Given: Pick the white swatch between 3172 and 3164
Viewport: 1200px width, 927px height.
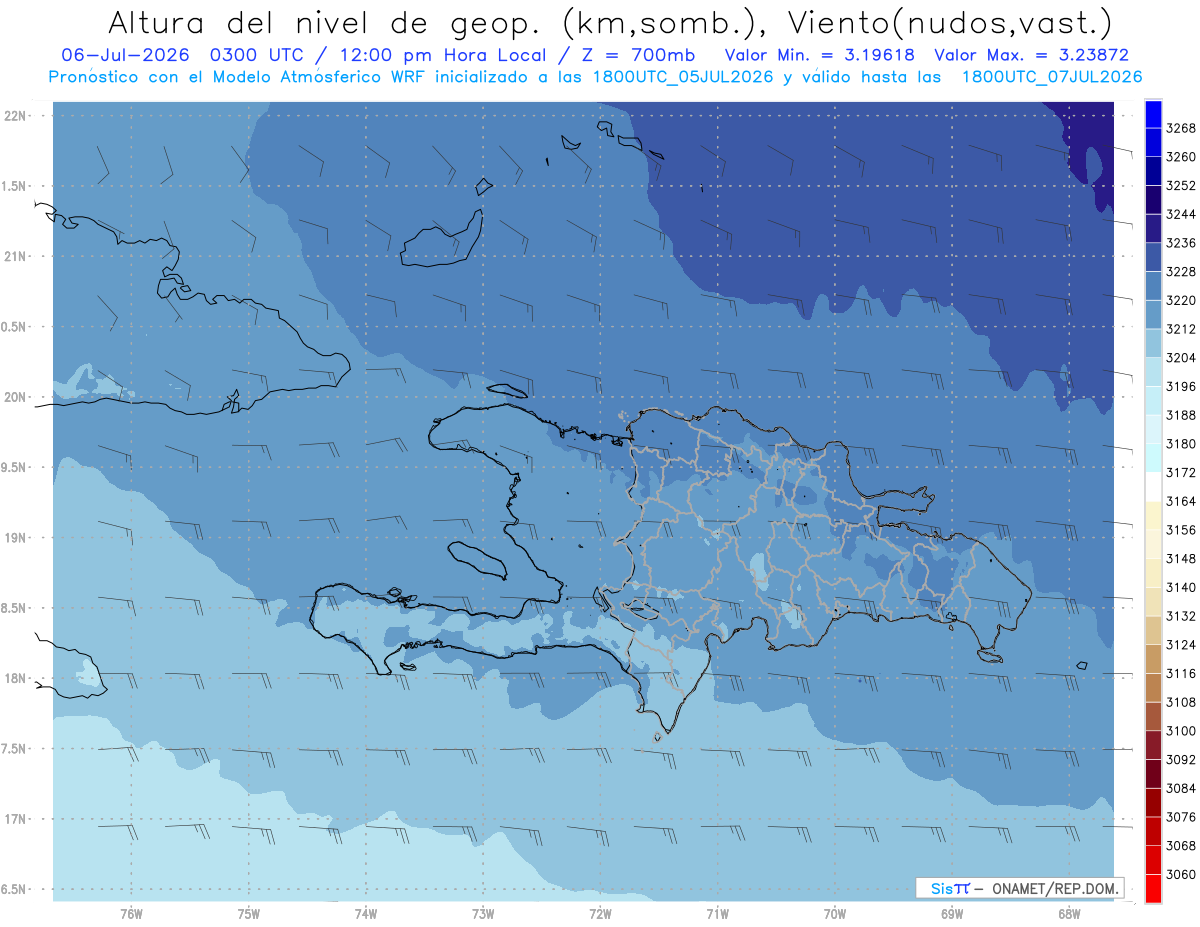Looking at the screenshot, I should 1153,487.
